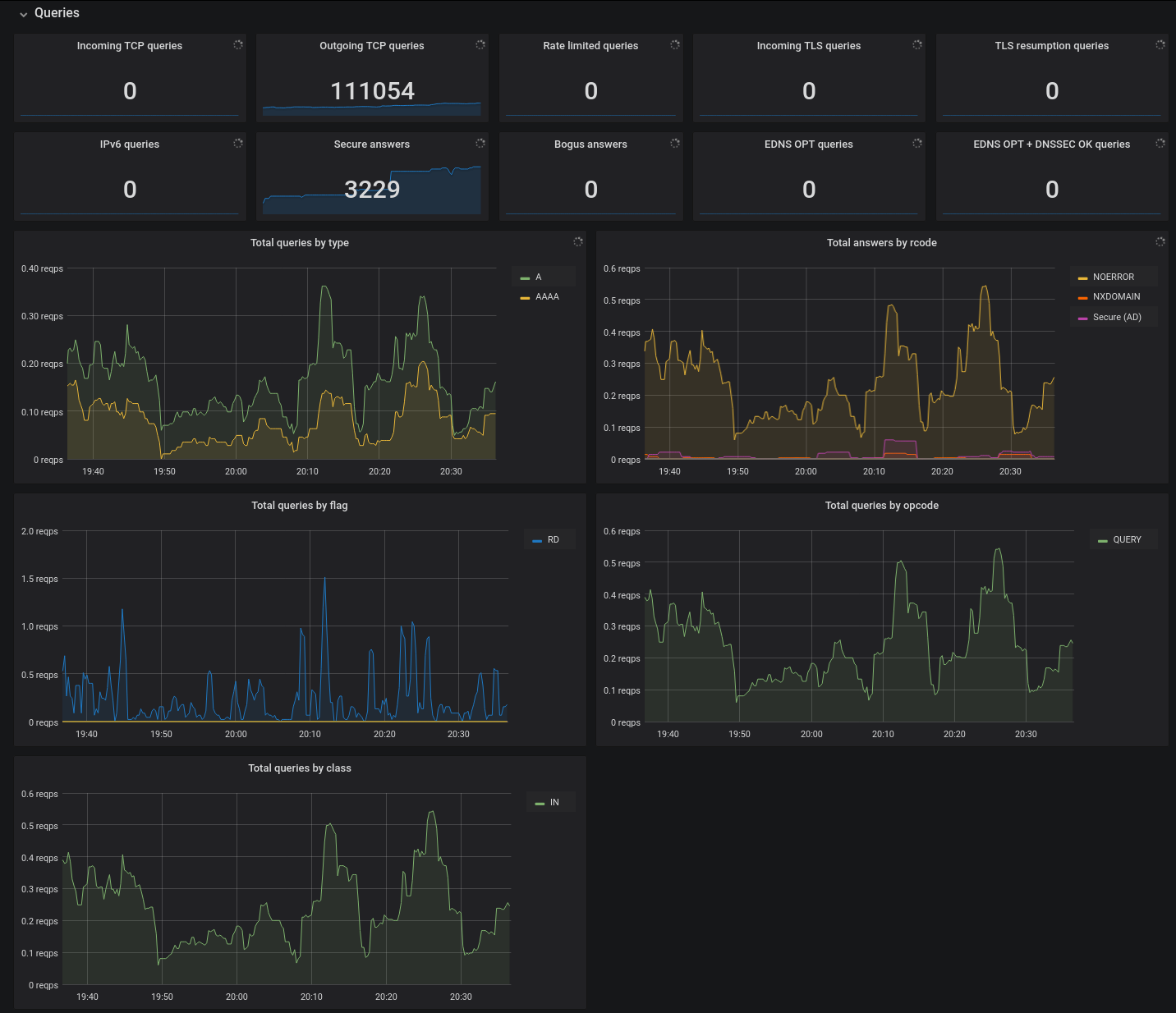This screenshot has width=1176, height=1013.
Task: Click the spinner on Total queries by type
Action: coord(578,241)
